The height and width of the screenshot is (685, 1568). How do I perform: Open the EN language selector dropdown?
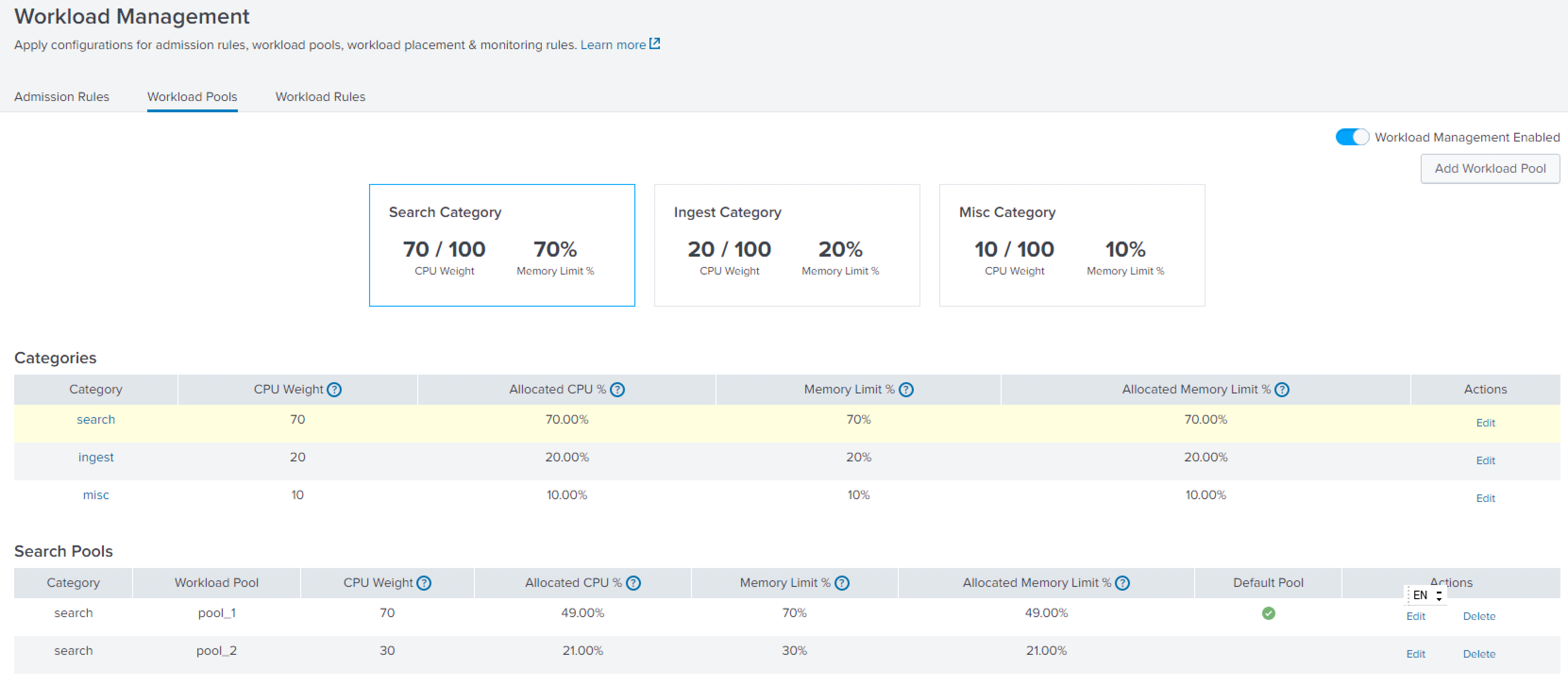click(x=1427, y=595)
